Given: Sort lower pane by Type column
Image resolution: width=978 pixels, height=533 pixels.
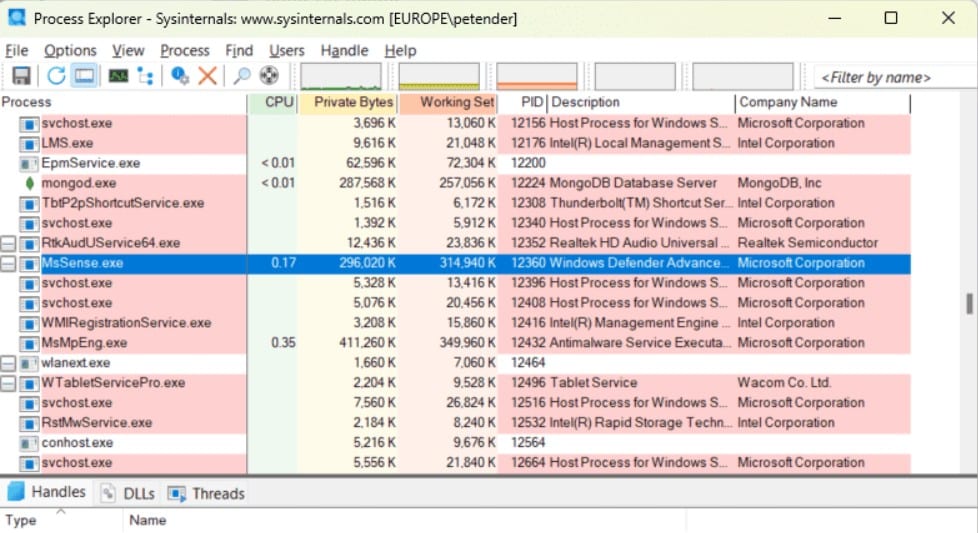Looking at the screenshot, I should pyautogui.click(x=61, y=521).
